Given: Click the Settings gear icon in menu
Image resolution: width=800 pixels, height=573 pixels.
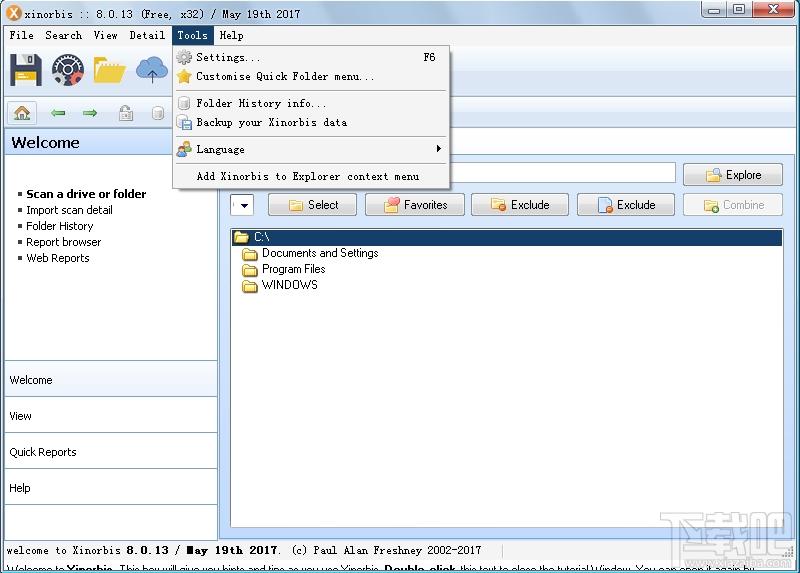Looking at the screenshot, I should click(x=184, y=57).
